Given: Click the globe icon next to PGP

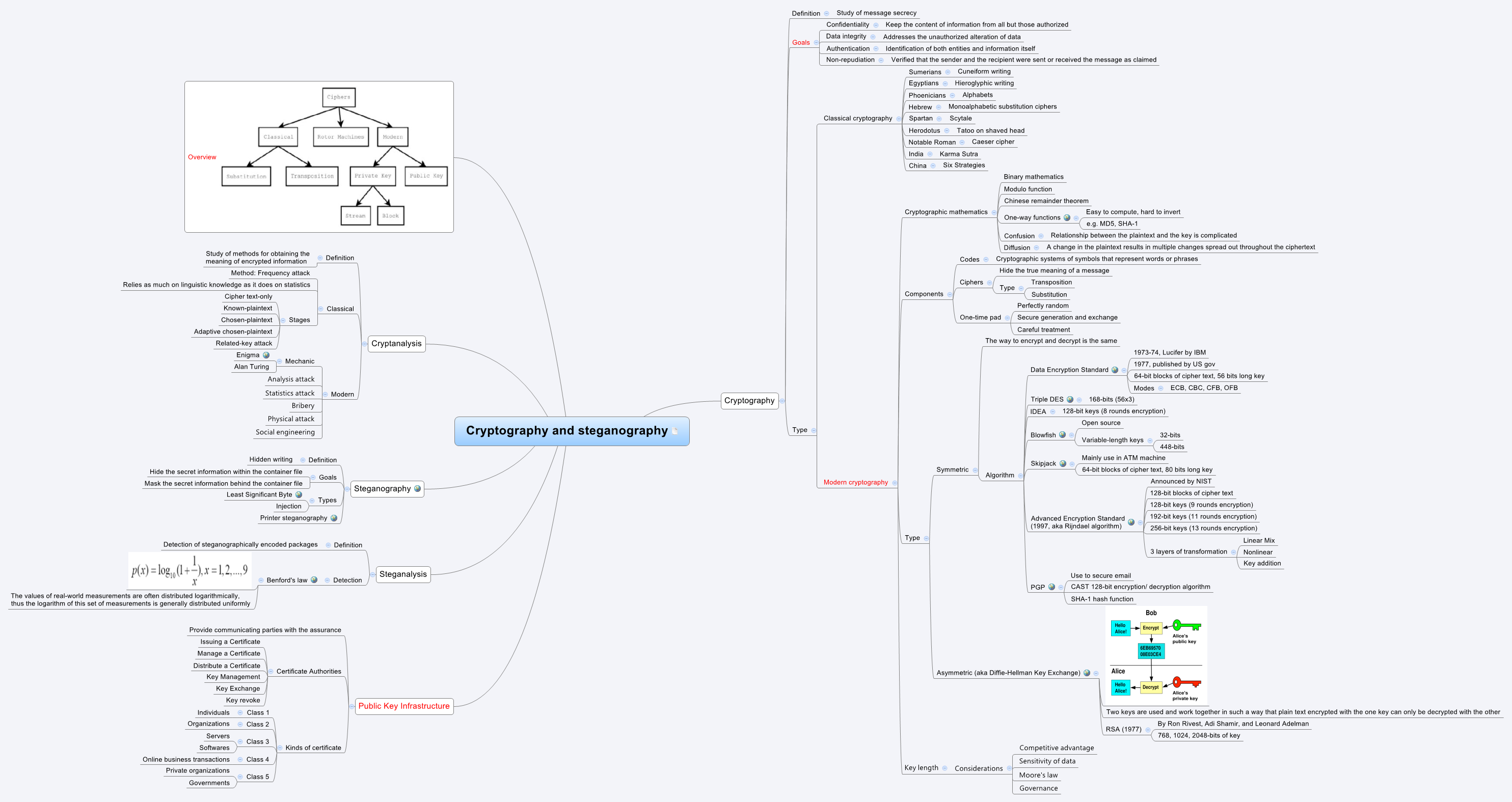Looking at the screenshot, I should [1052, 587].
